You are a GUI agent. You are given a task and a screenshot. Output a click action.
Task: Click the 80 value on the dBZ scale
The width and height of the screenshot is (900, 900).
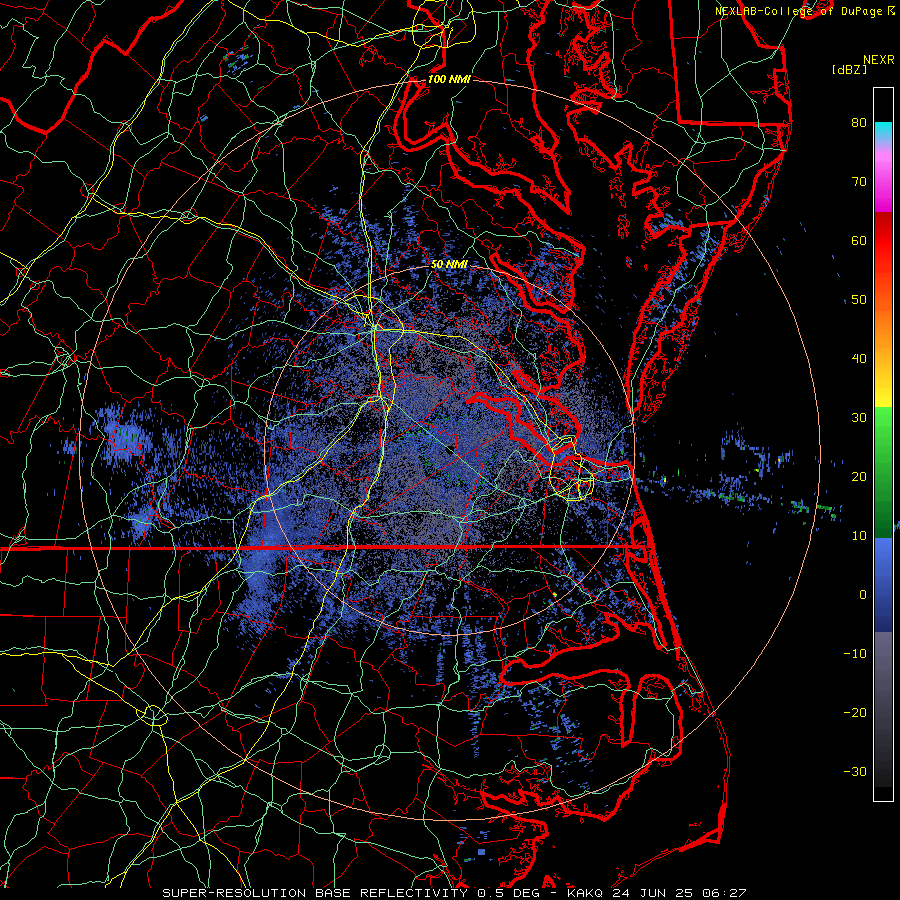tap(859, 122)
